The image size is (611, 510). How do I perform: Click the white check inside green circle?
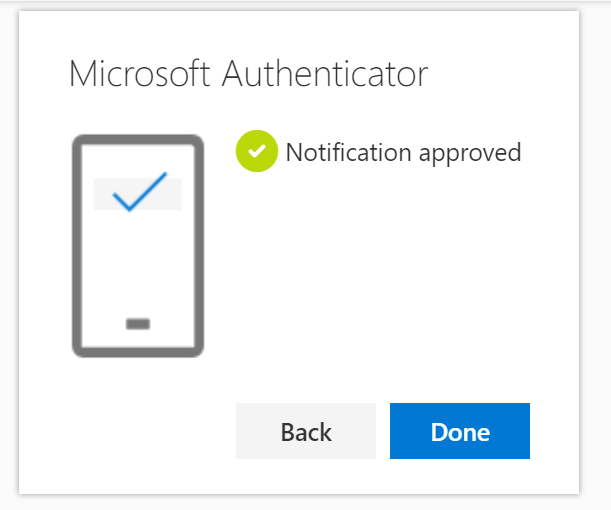point(257,151)
